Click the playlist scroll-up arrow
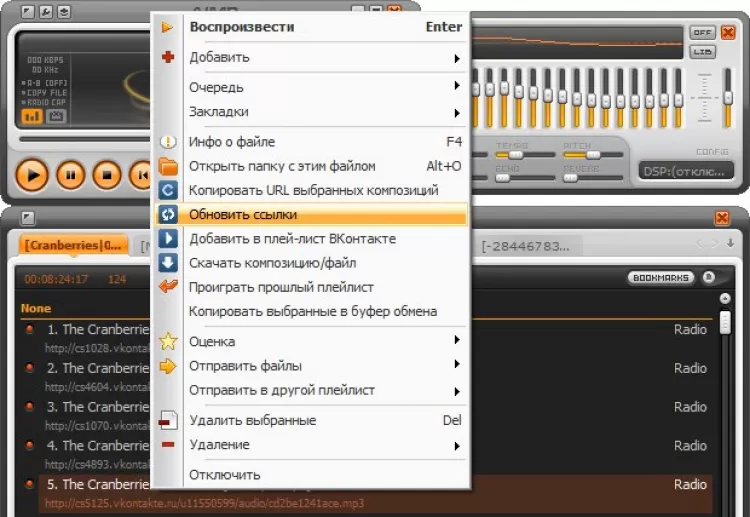This screenshot has width=750, height=517. [725, 298]
